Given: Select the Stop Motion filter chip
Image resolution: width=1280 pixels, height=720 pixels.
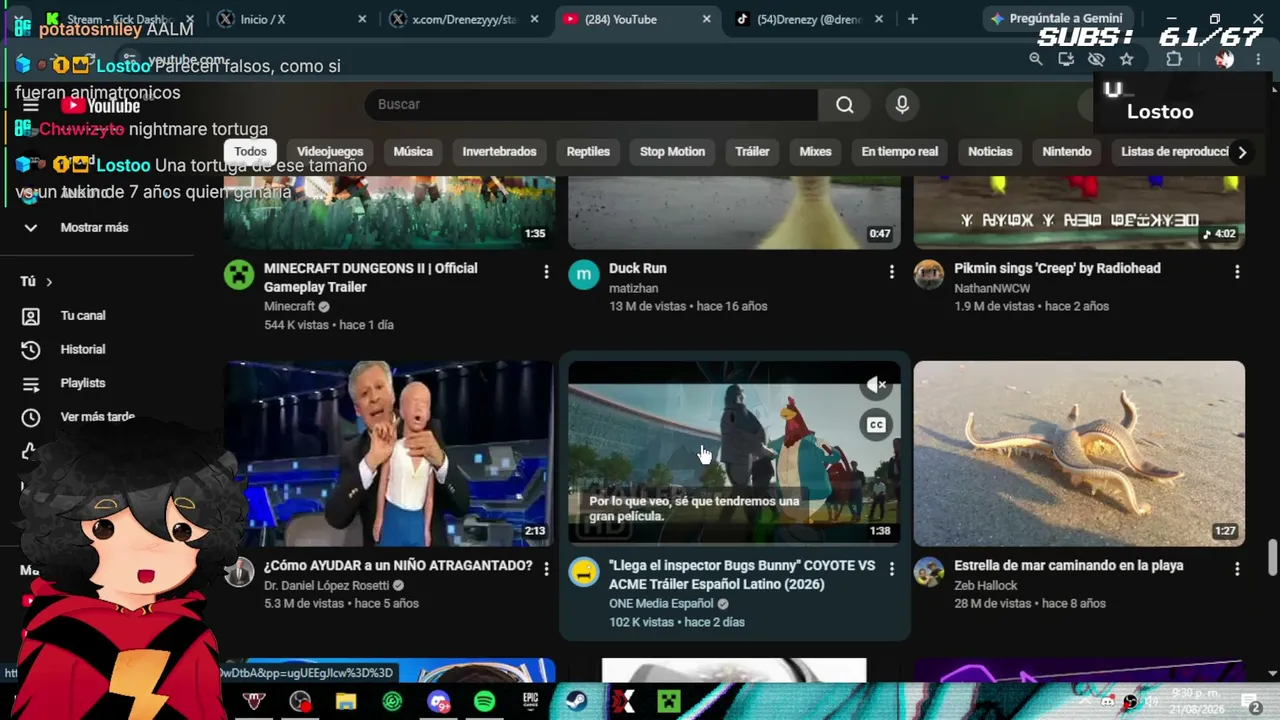Looking at the screenshot, I should point(672,152).
